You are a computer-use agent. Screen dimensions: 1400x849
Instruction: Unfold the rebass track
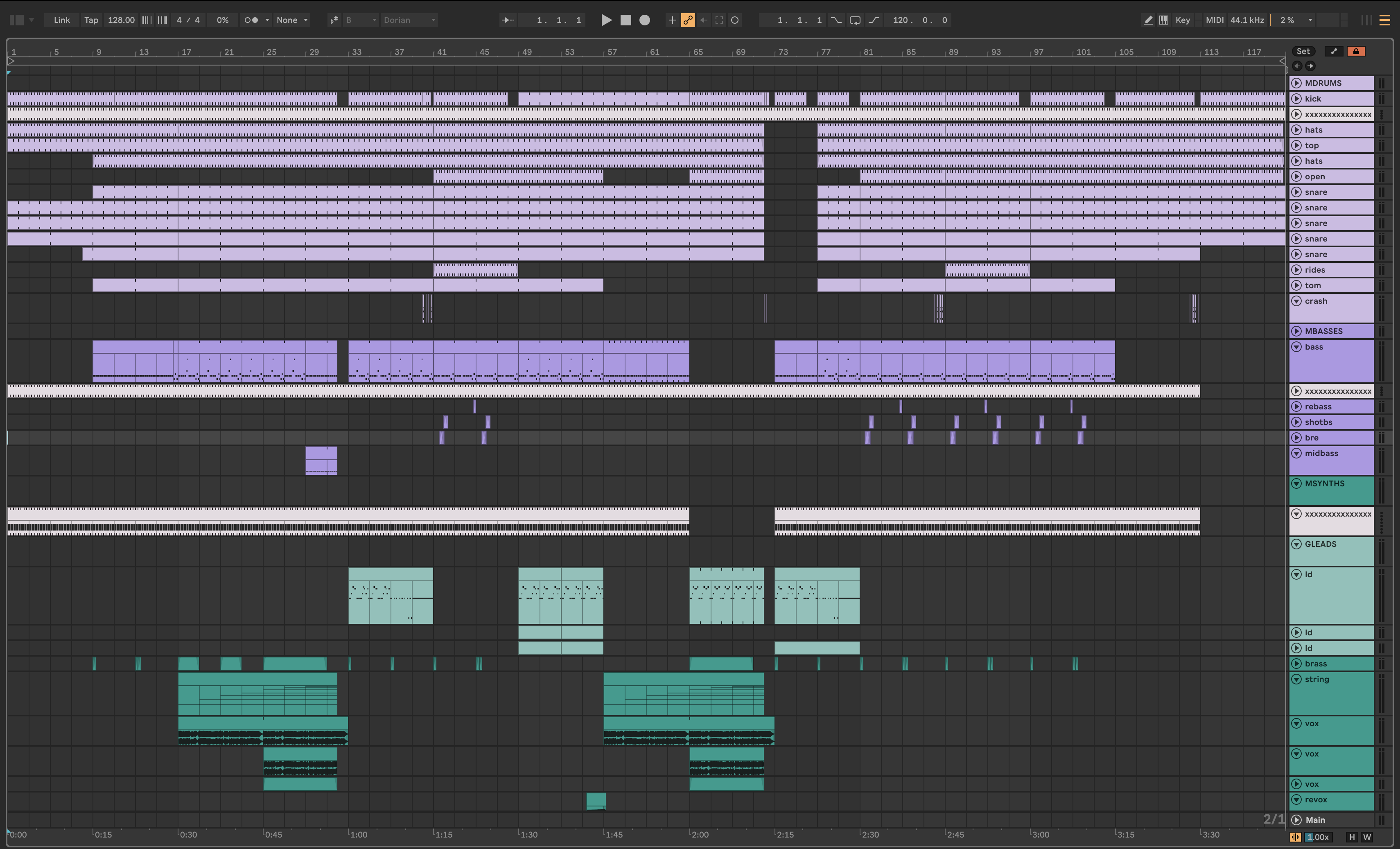[1296, 406]
